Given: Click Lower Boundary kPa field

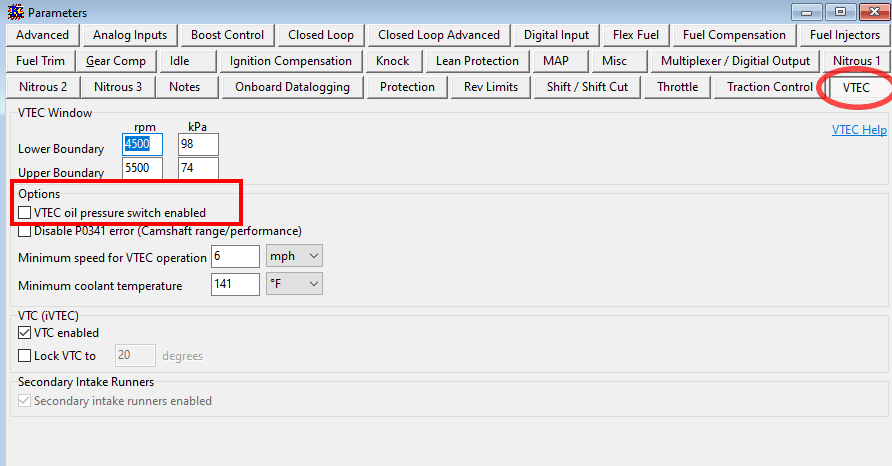Looking at the screenshot, I should 198,145.
